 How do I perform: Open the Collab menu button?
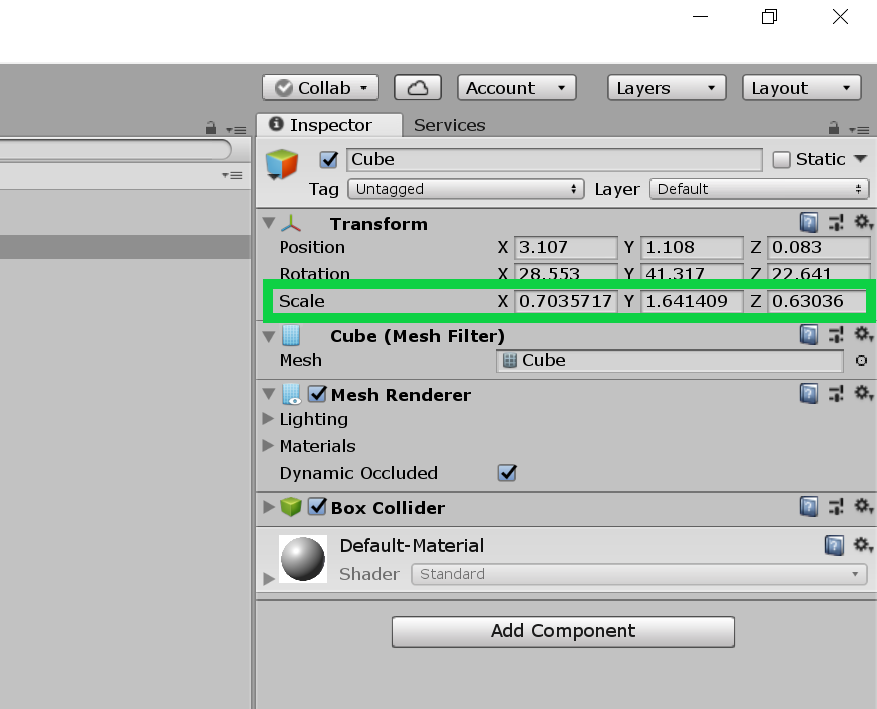pyautogui.click(x=320, y=88)
